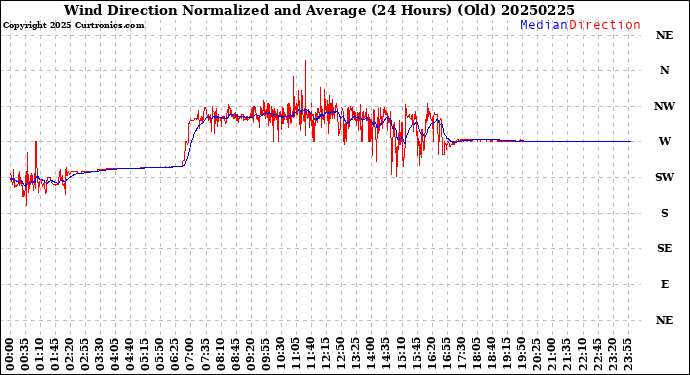Click the 07:35 time axis label

[x=205, y=354]
